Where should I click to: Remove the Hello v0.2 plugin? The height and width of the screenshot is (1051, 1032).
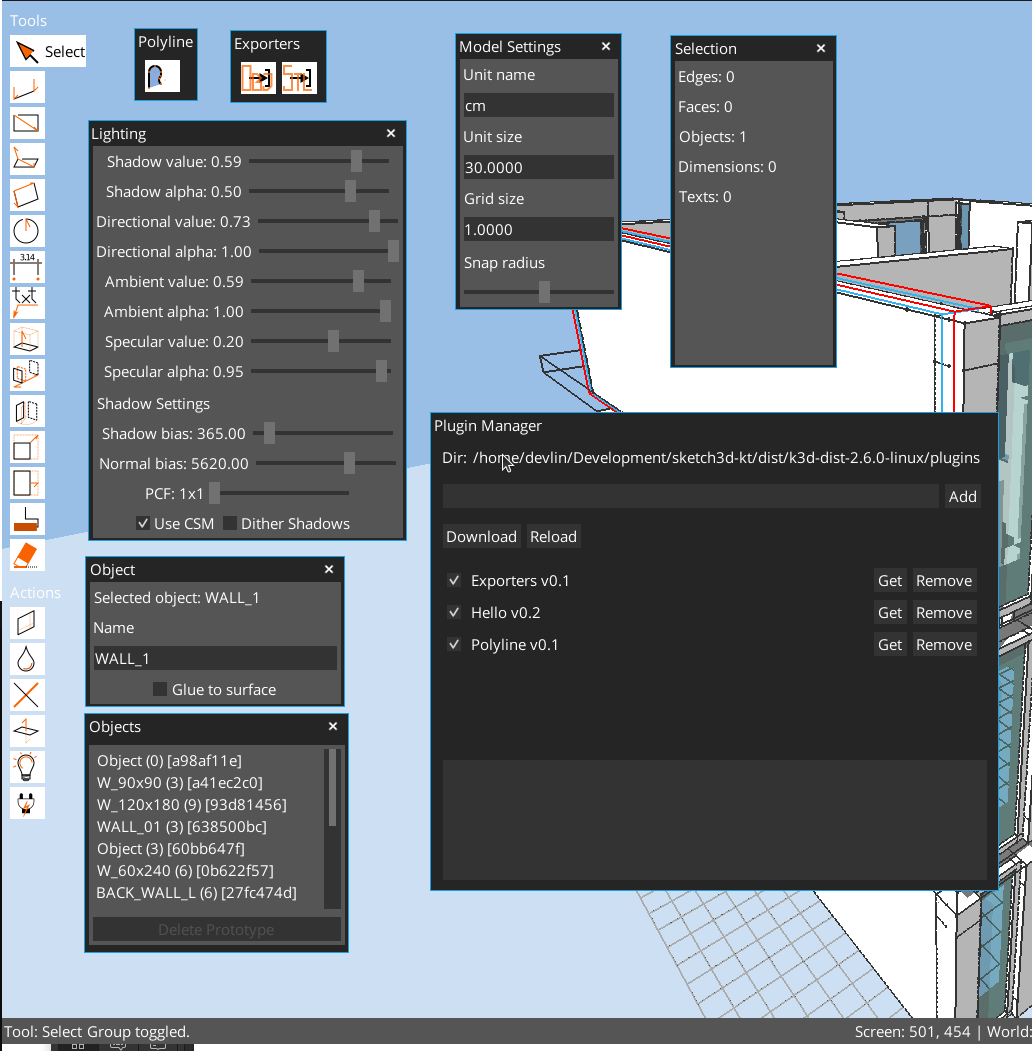[x=944, y=612]
